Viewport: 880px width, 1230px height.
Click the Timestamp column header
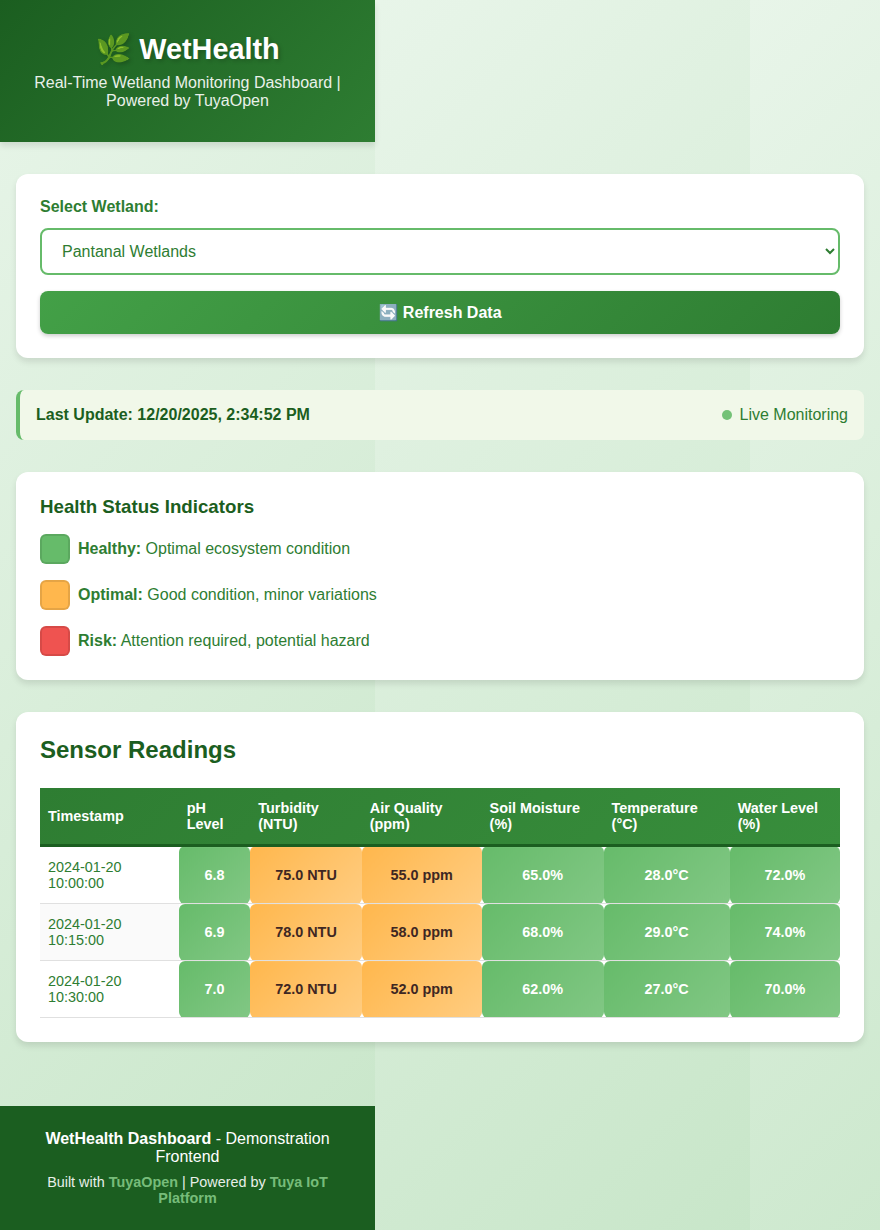pyautogui.click(x=110, y=816)
